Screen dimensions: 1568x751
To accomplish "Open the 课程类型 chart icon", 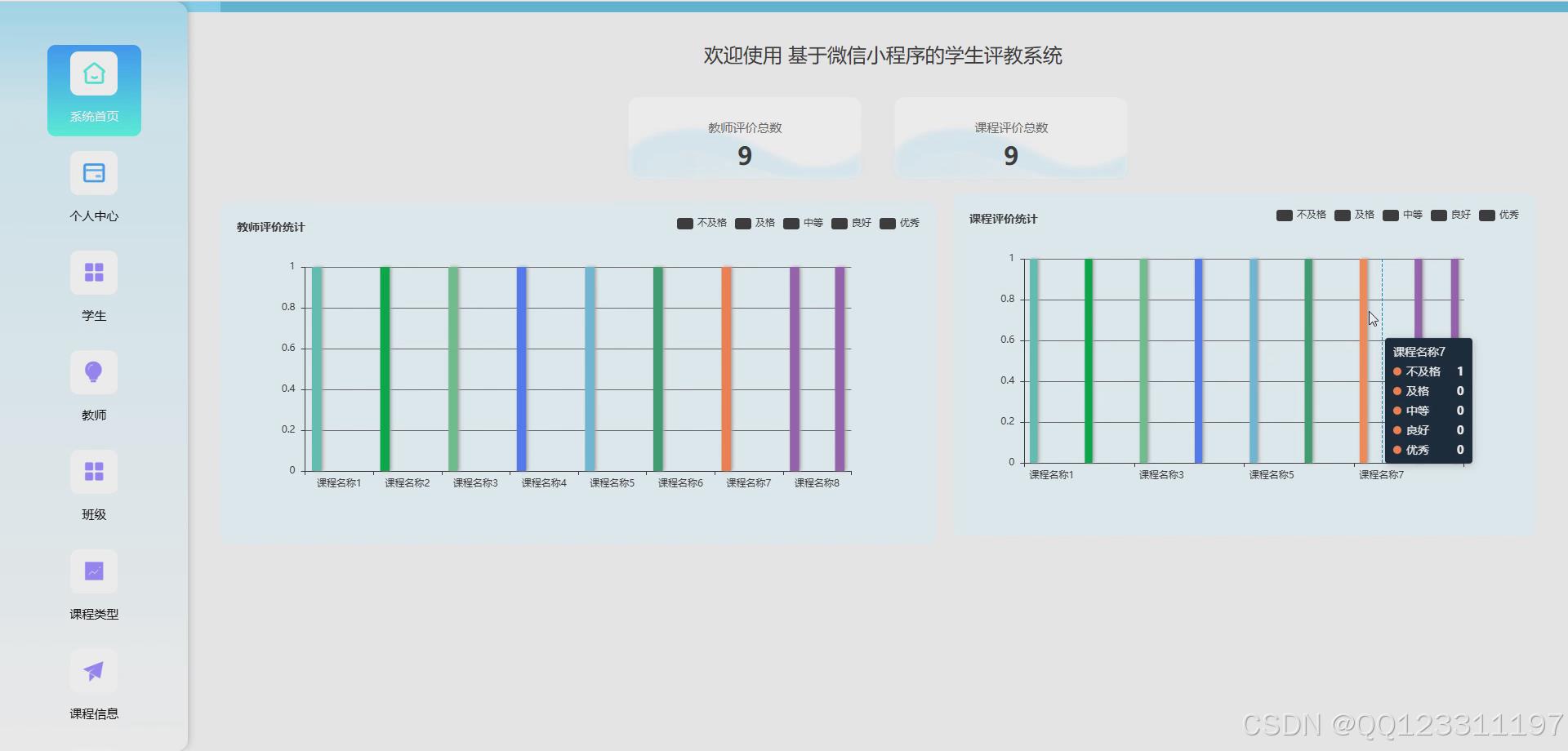I will [x=94, y=571].
